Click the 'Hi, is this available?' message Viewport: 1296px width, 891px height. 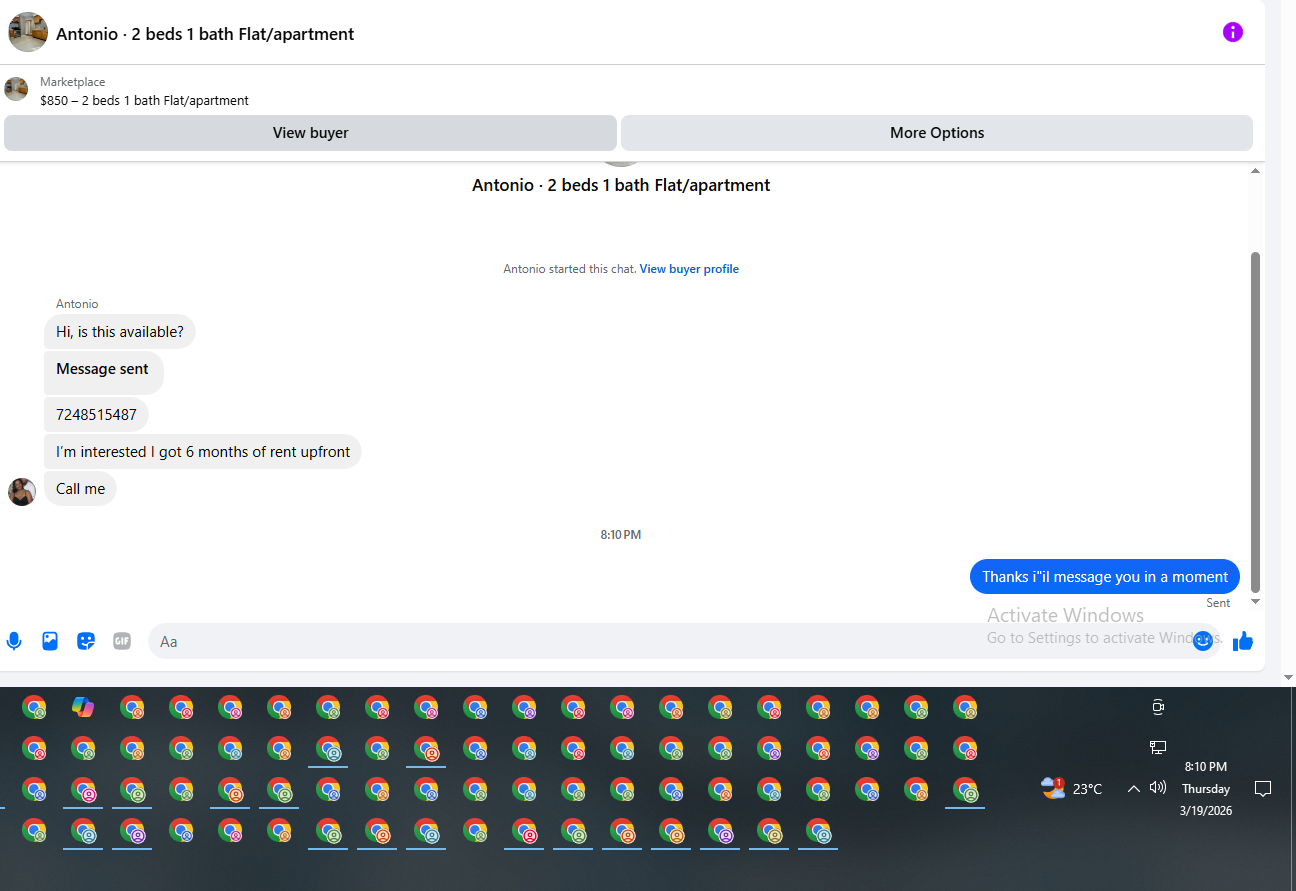(x=120, y=331)
